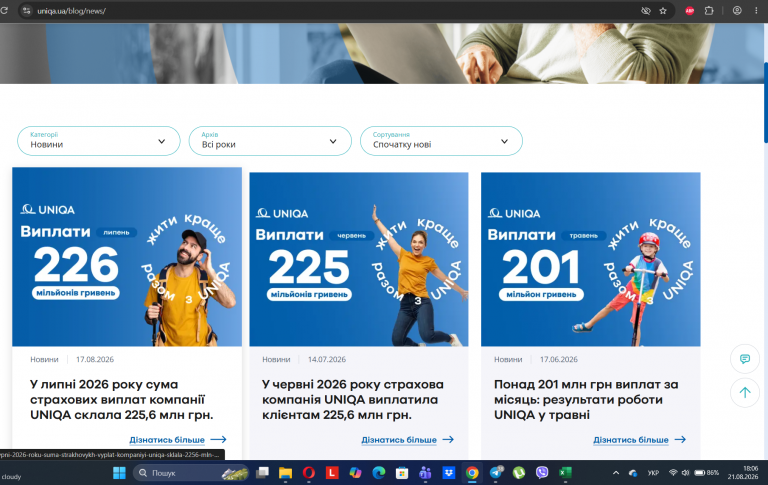
Task: Click the uniqa.ua/blog/news/ address field
Action: (72, 11)
